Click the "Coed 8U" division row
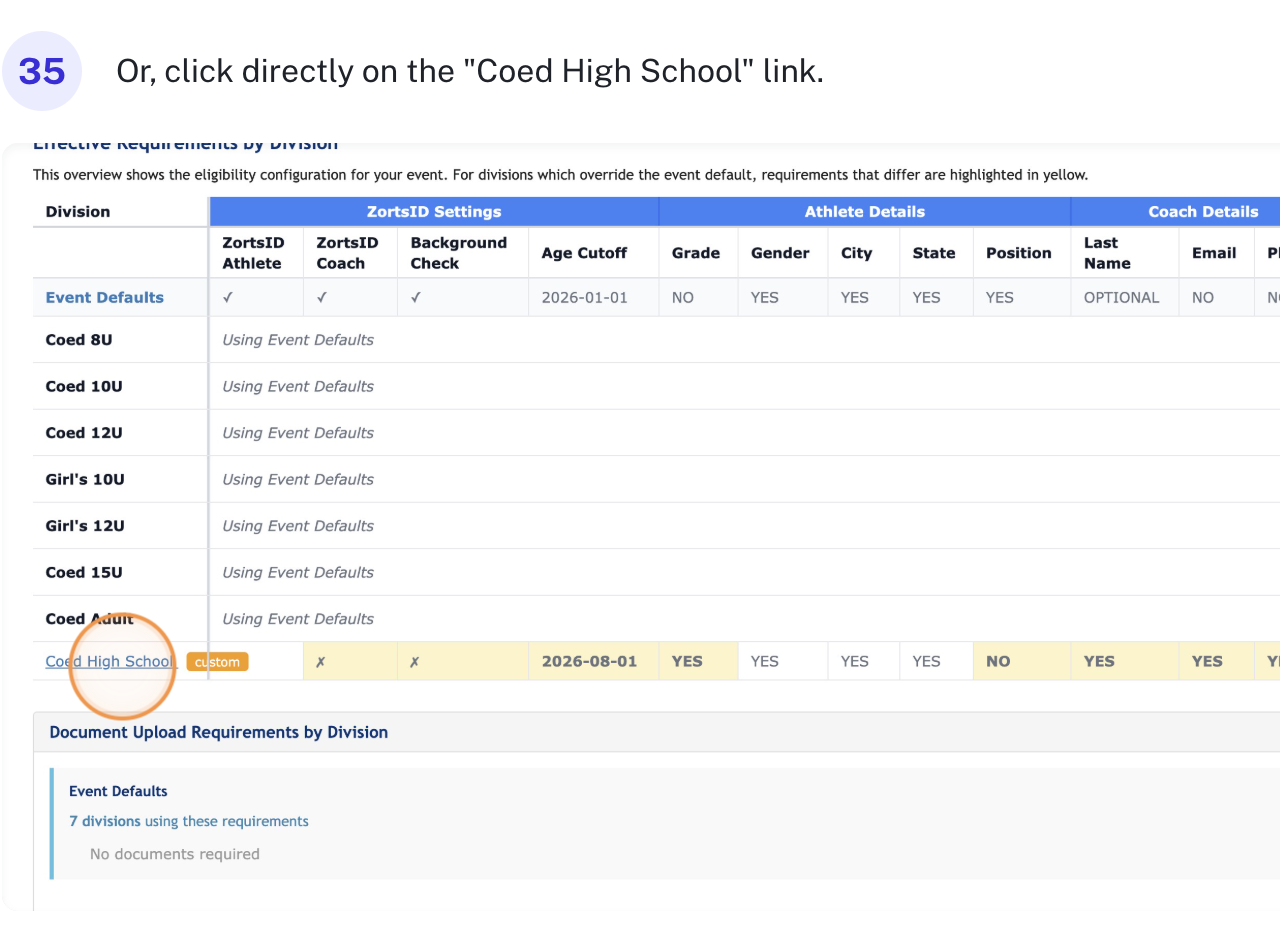 tap(79, 340)
